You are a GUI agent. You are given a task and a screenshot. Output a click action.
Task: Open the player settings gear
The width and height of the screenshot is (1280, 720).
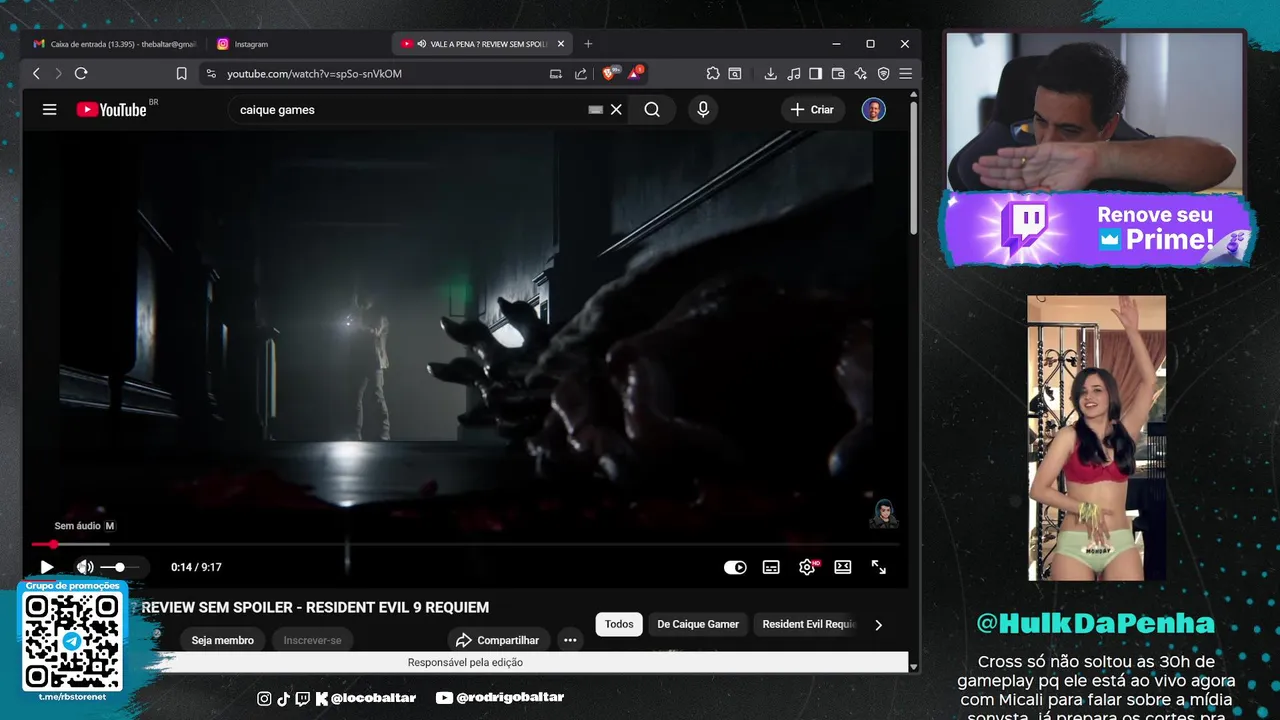click(x=807, y=567)
